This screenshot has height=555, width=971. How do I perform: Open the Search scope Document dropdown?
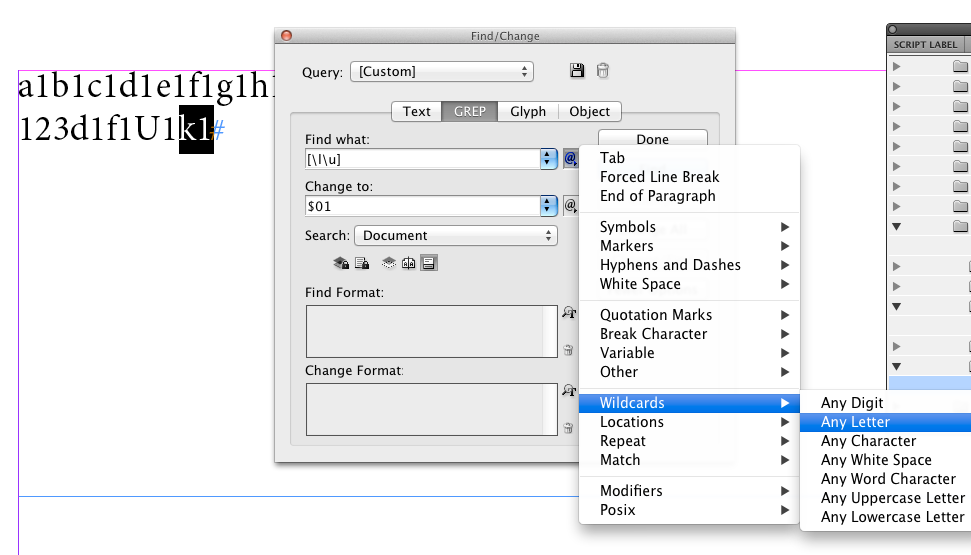456,235
